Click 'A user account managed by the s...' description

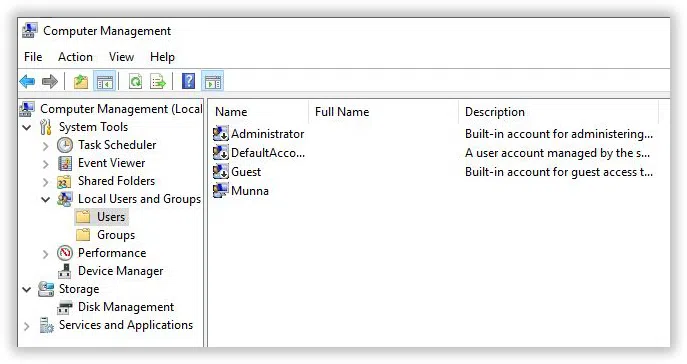(x=558, y=153)
